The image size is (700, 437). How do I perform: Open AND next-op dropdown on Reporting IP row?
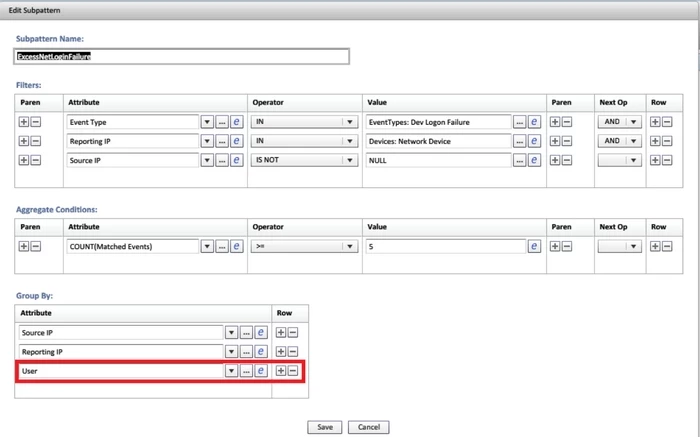pos(620,141)
